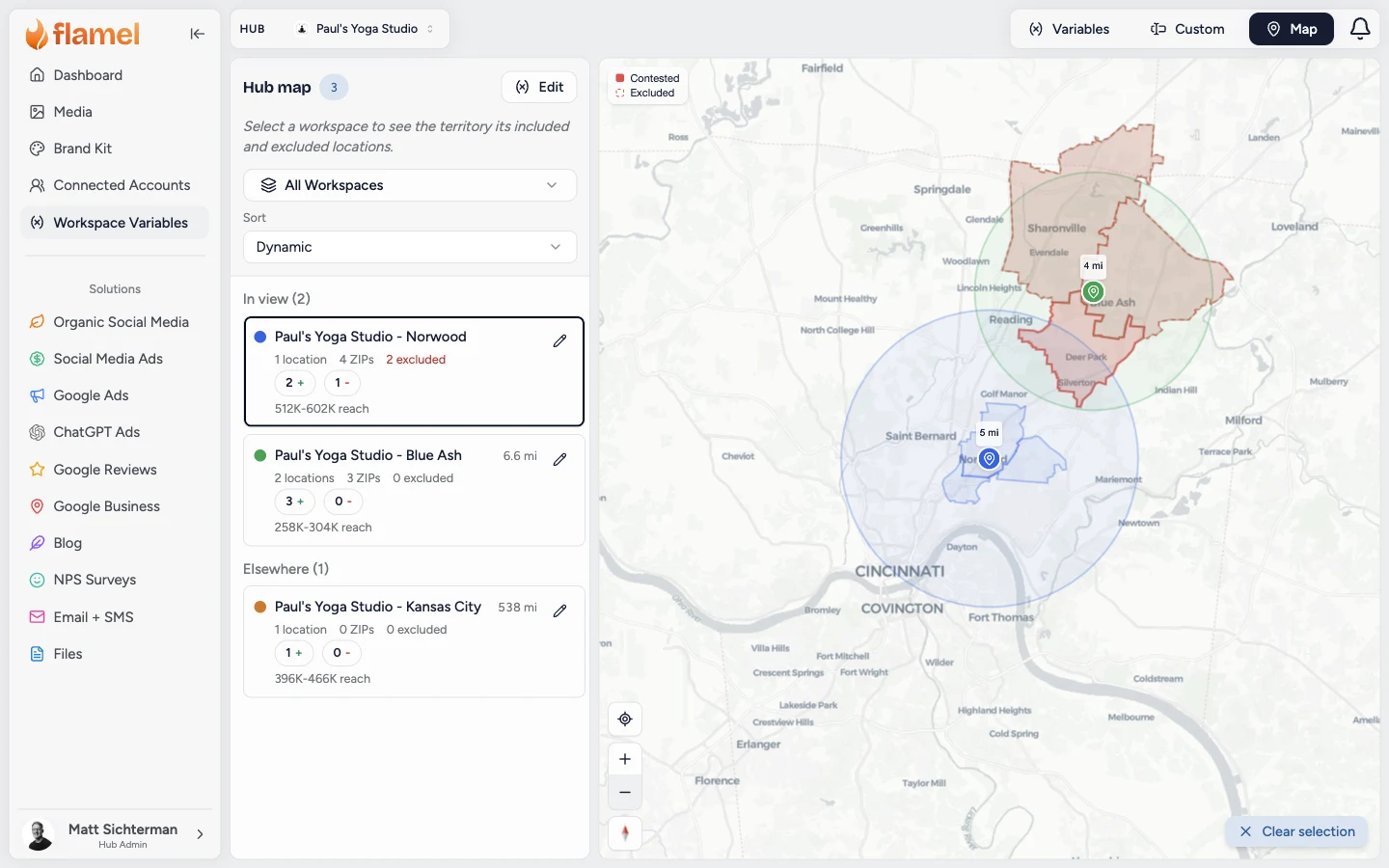Edit the Kansas City location pencil icon
Screen dimensions: 1389x868
[x=559, y=610]
